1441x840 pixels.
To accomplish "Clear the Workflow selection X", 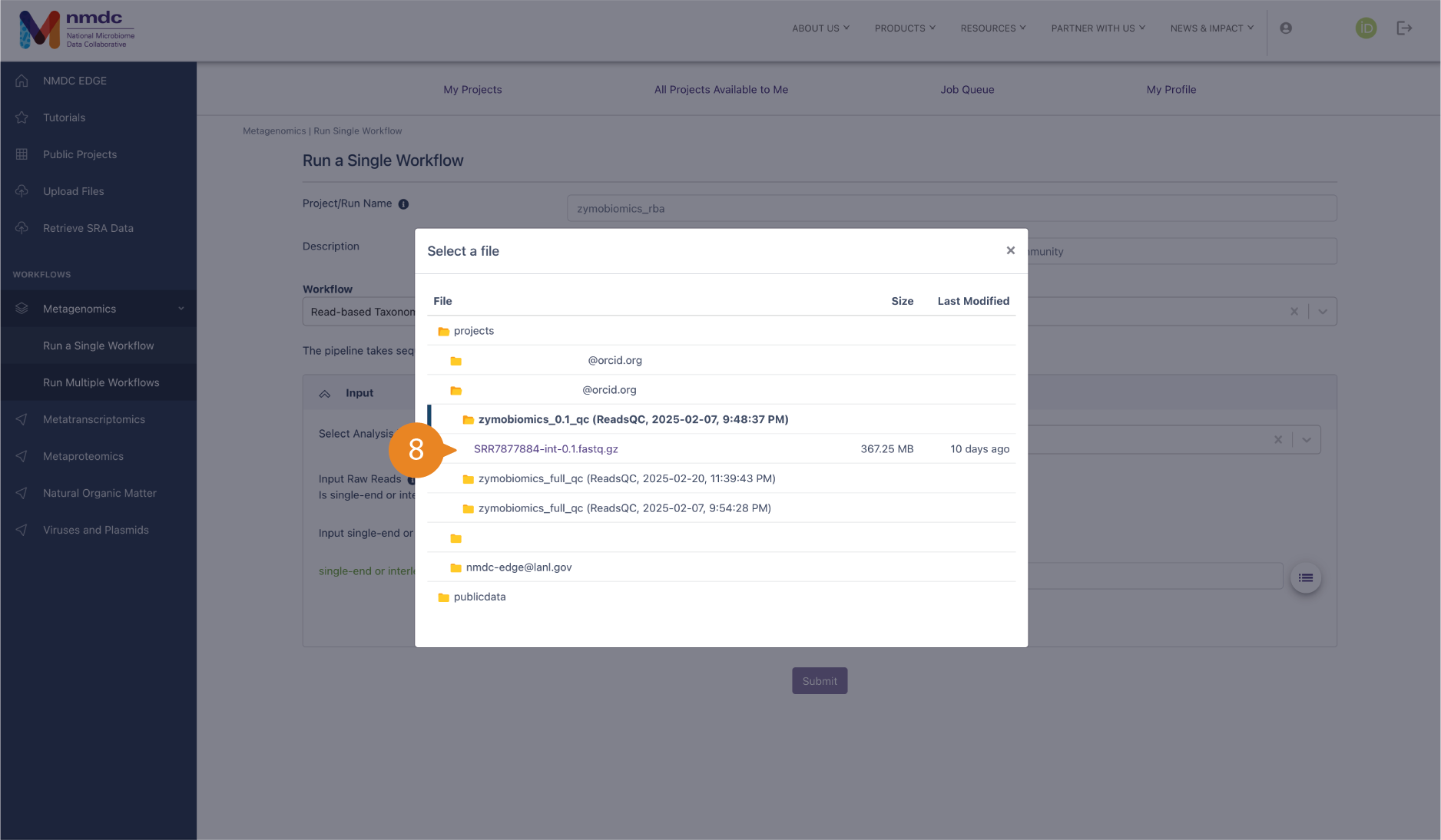I will 1294,312.
